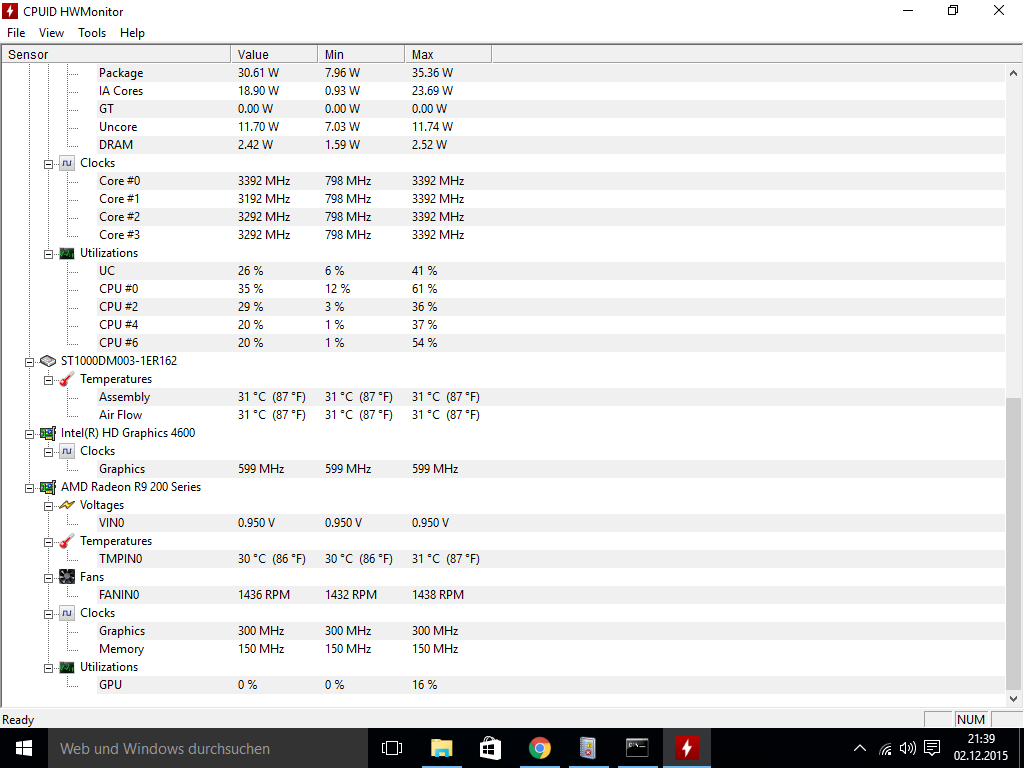Collapse the Intel HD Graphics Clocks node
The image size is (1024, 768).
[x=48, y=453]
